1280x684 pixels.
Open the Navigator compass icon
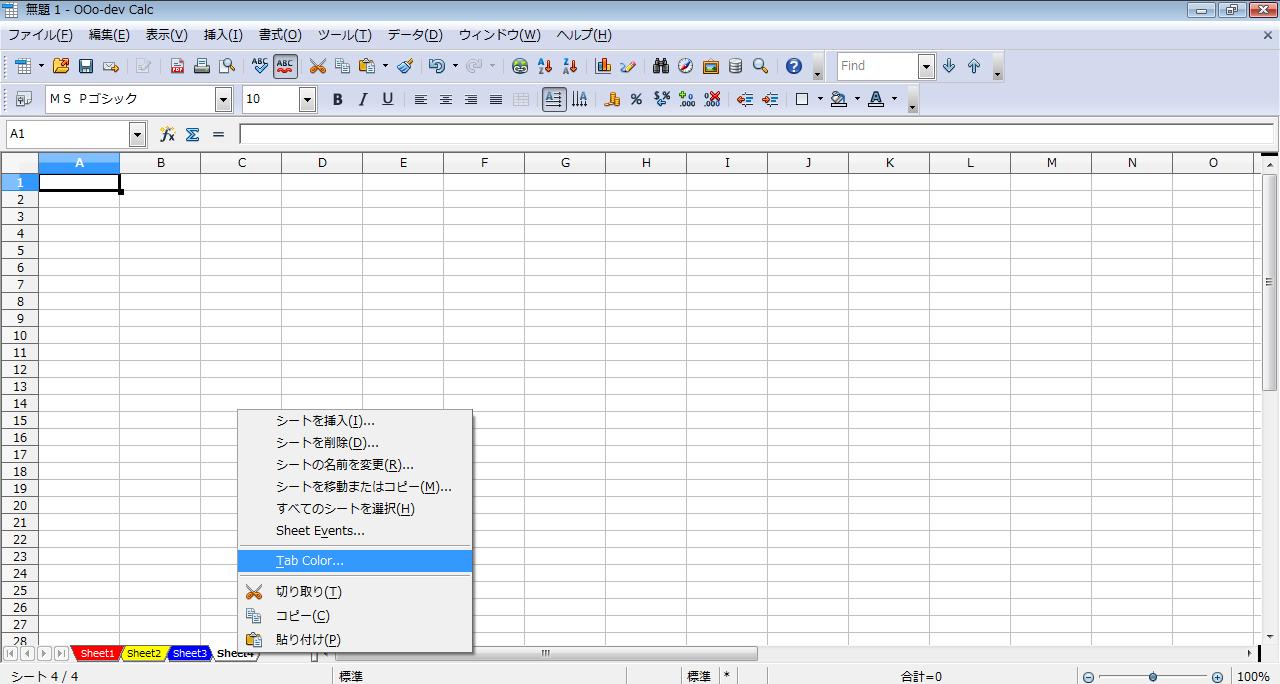685,66
